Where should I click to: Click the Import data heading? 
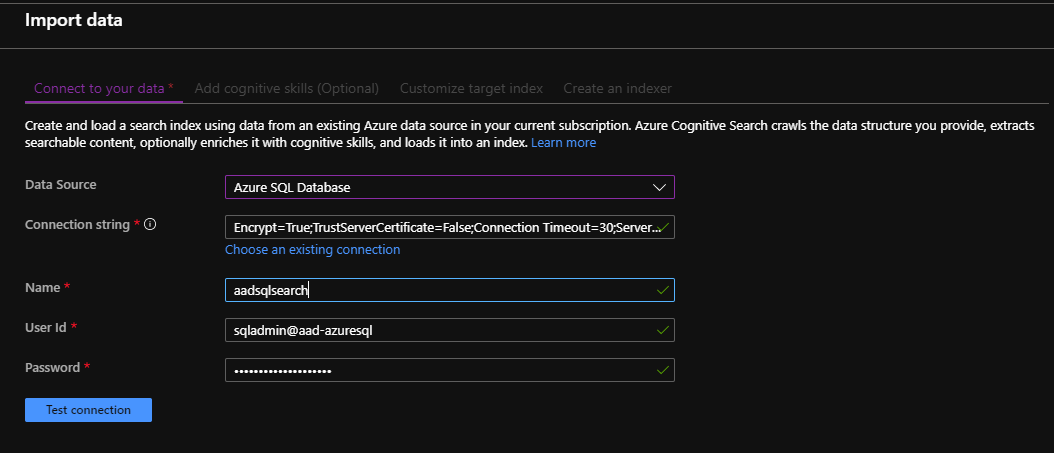click(74, 20)
